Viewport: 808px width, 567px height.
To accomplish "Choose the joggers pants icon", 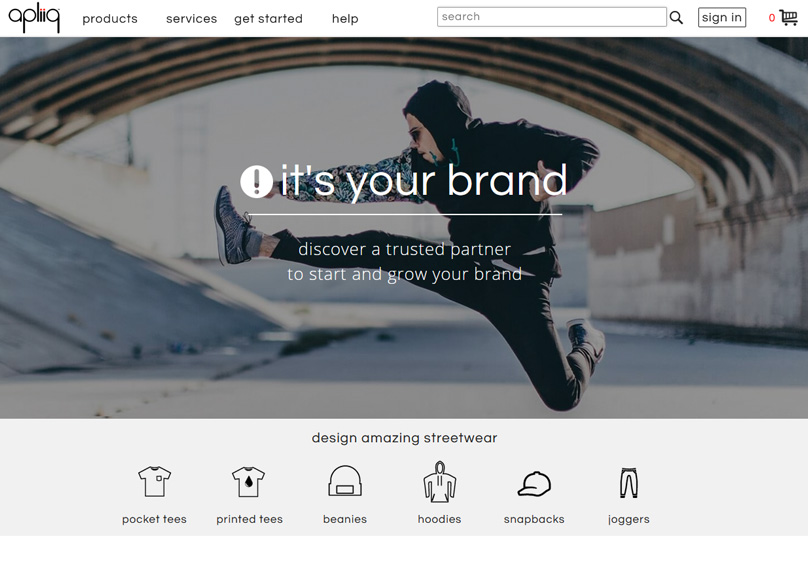I will [628, 483].
